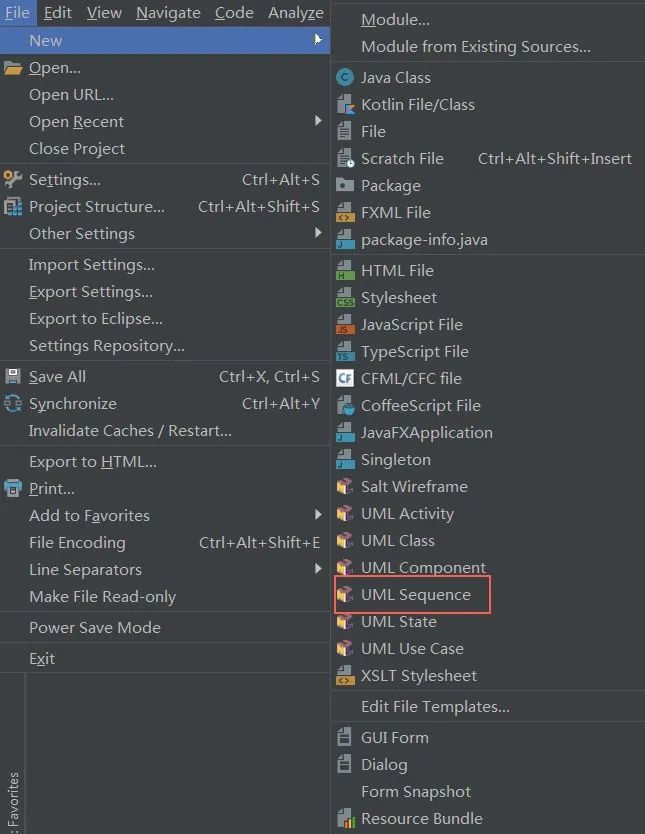
Task: Click the Singleton template icon
Action: click(345, 460)
